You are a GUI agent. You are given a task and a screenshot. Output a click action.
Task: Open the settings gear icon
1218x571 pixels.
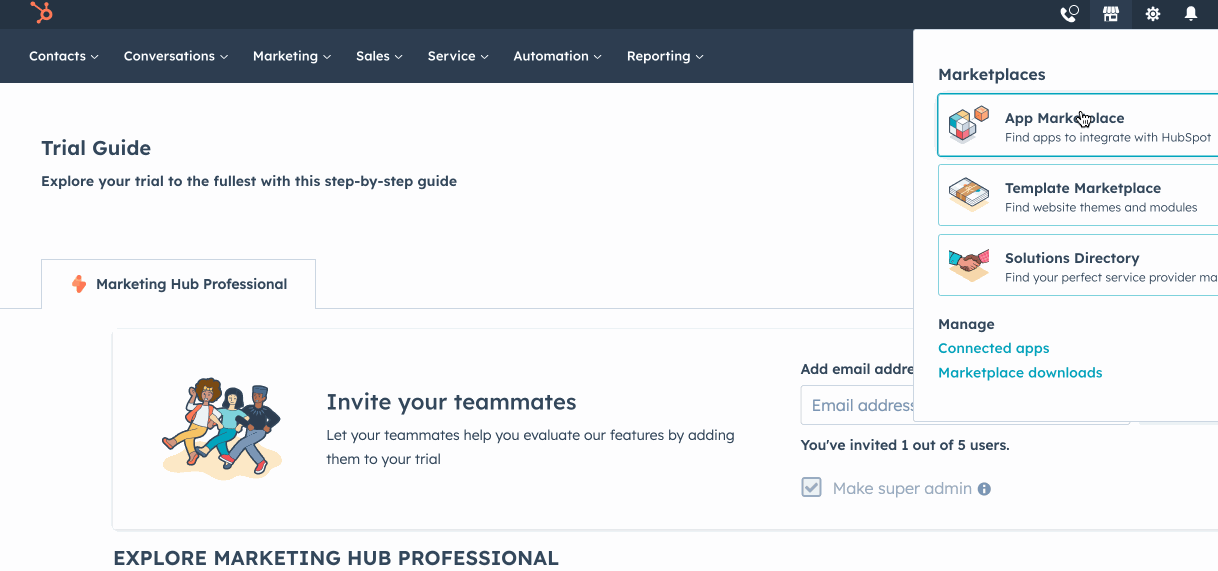1153,14
